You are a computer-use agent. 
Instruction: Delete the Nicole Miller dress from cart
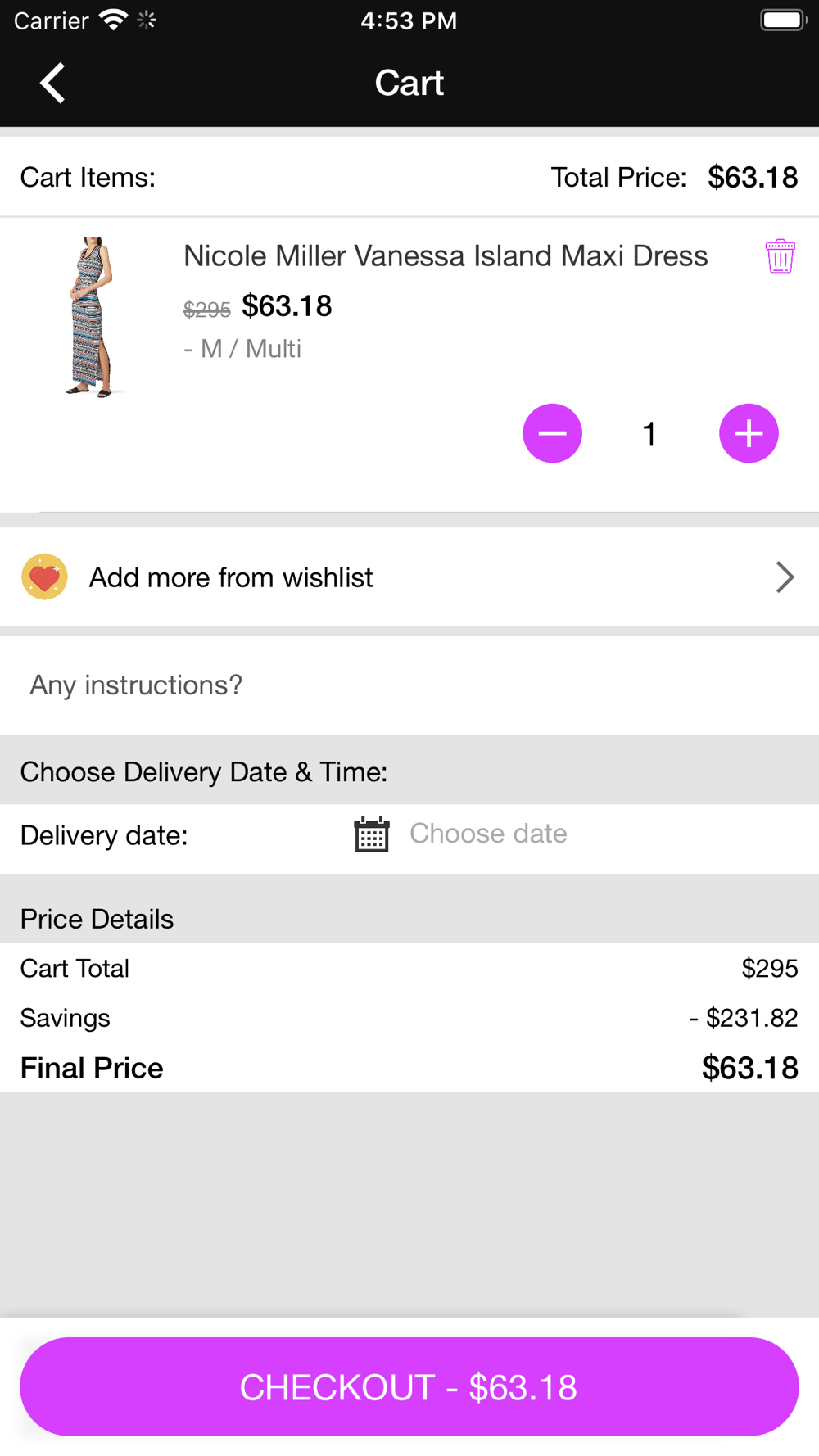pos(780,256)
